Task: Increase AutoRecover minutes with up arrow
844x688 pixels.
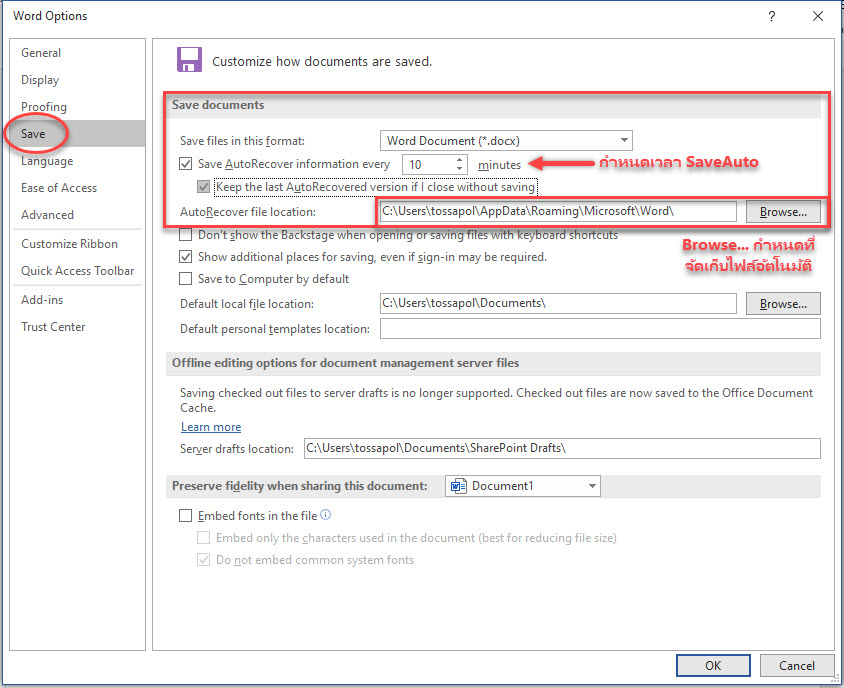Action: pyautogui.click(x=459, y=159)
